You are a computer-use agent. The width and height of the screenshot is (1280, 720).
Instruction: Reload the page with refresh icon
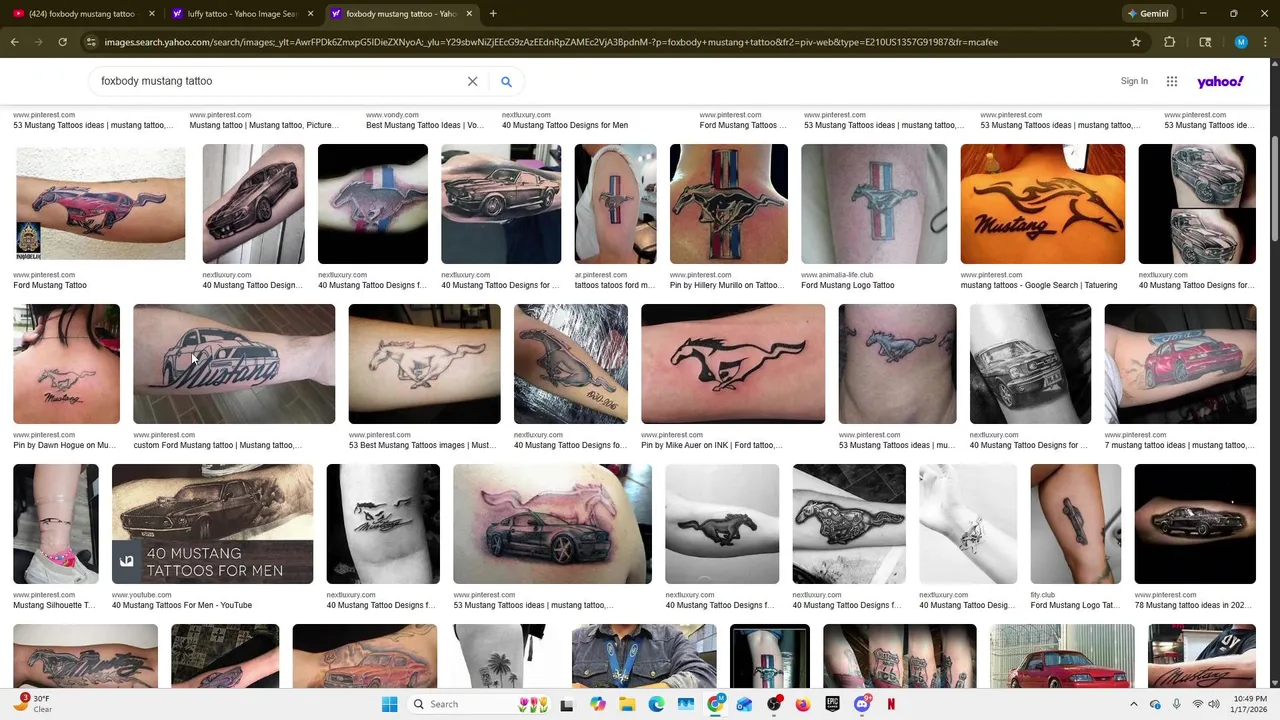[x=62, y=42]
